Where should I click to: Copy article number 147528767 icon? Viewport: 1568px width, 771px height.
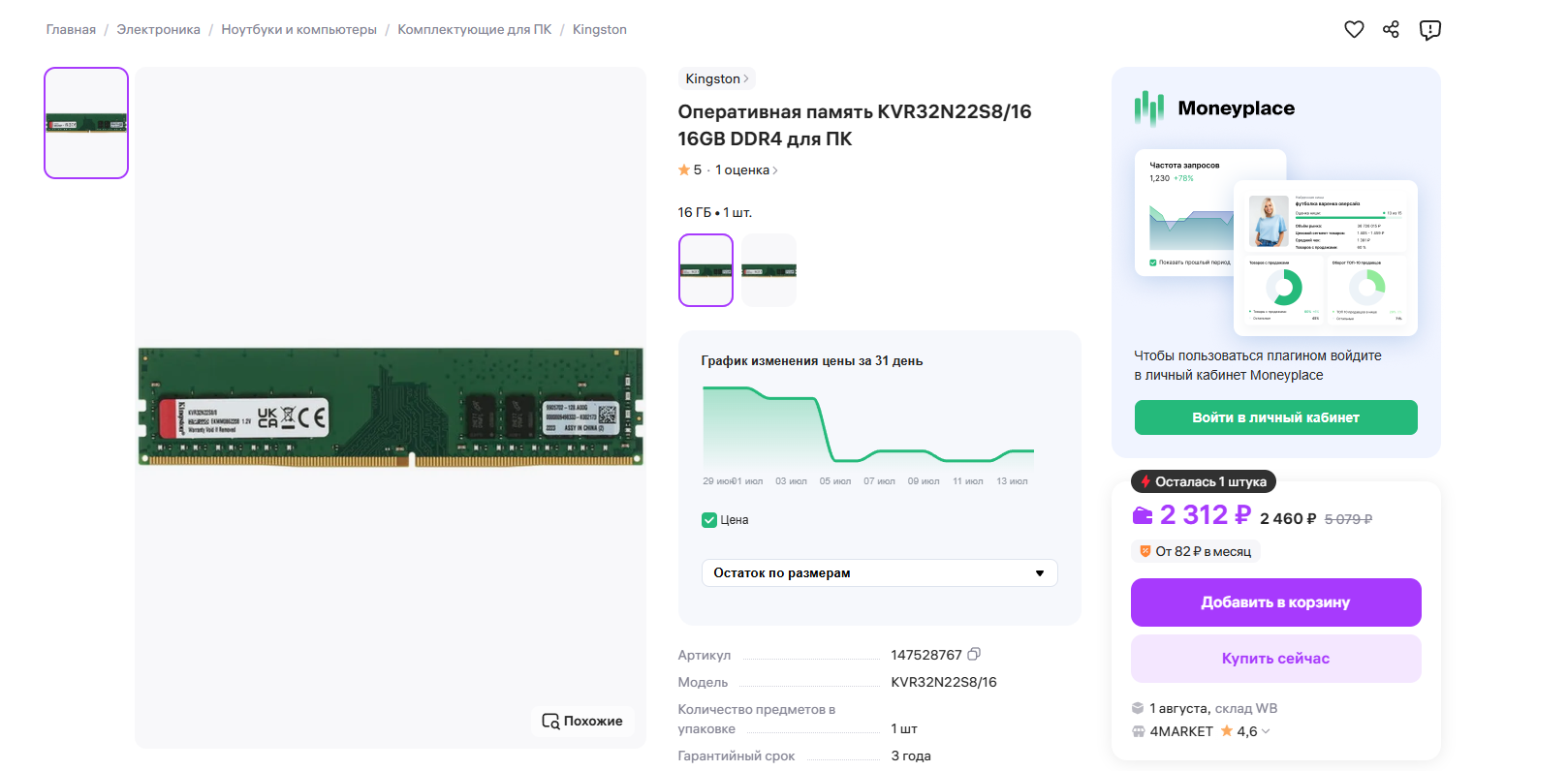(974, 655)
